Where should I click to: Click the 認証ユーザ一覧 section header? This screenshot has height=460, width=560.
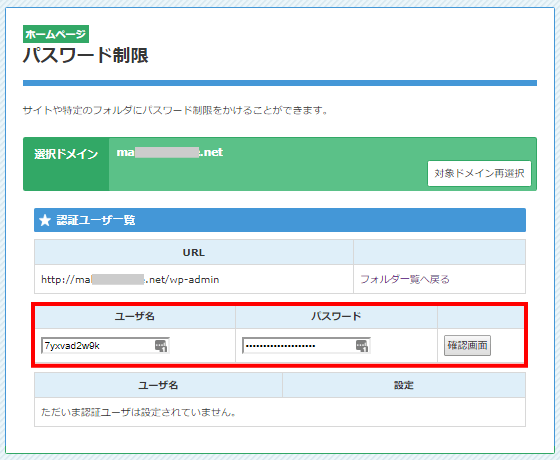click(280, 220)
